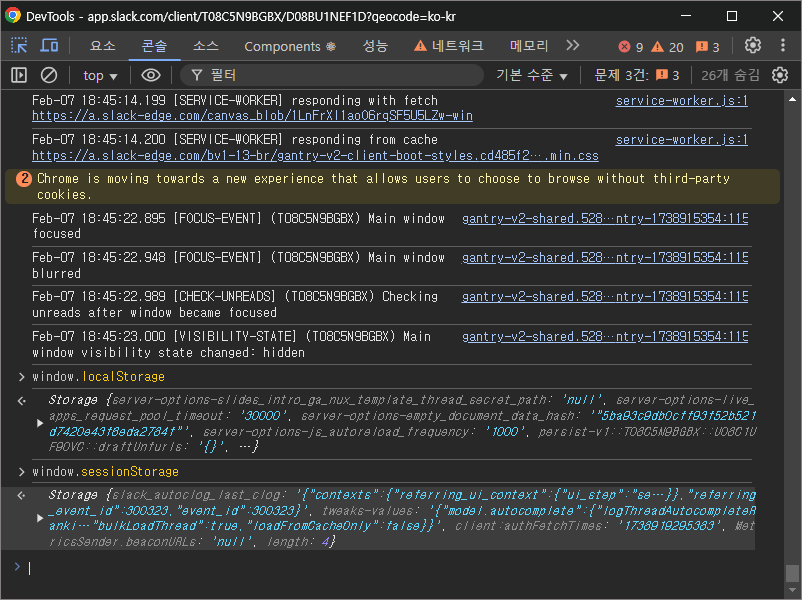
Task: Open gantry-v2-shared link for VISIBILITY-STATE entry
Action: [605, 337]
